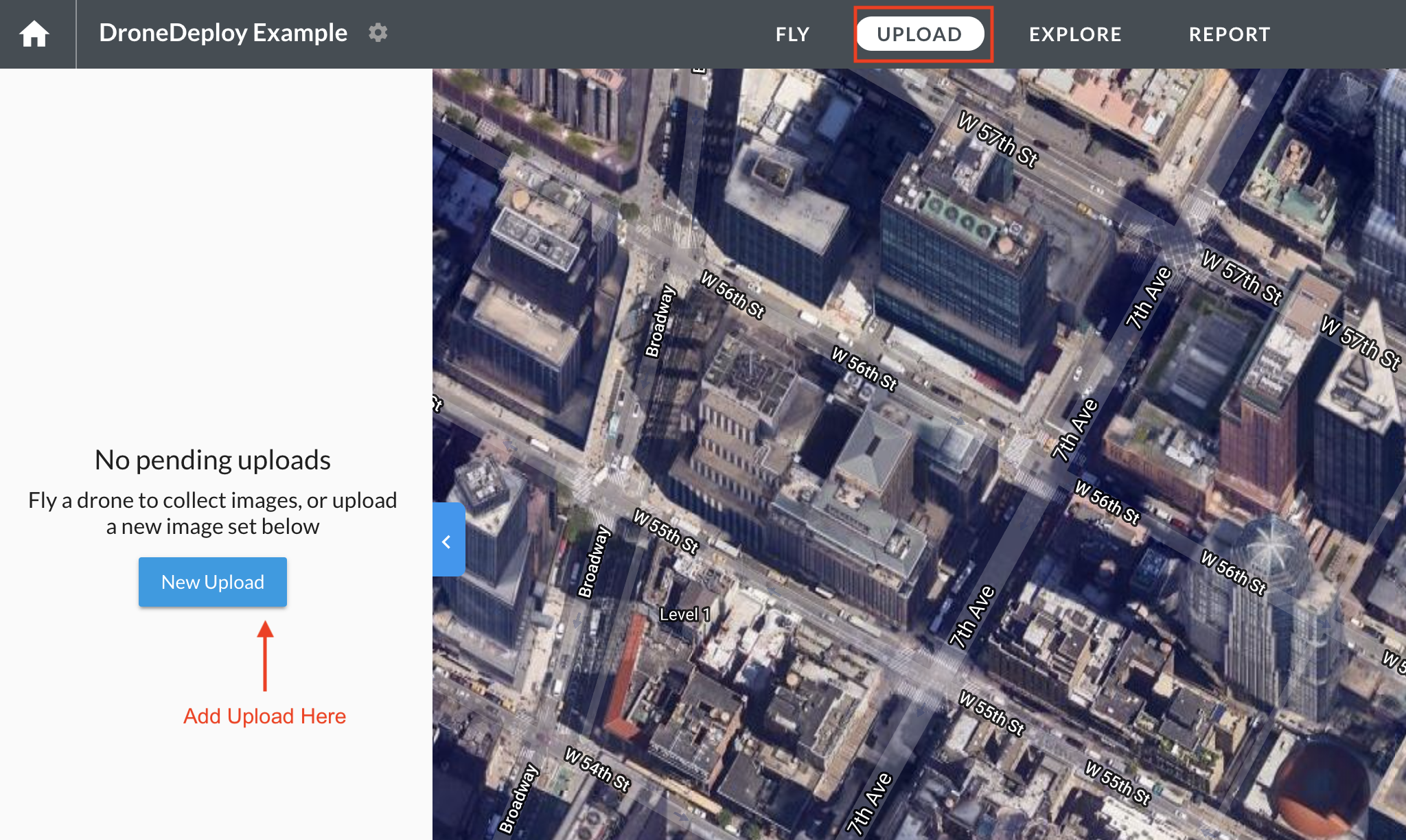Click the red Add Upload Here text
This screenshot has height=840, width=1406.
click(x=264, y=716)
